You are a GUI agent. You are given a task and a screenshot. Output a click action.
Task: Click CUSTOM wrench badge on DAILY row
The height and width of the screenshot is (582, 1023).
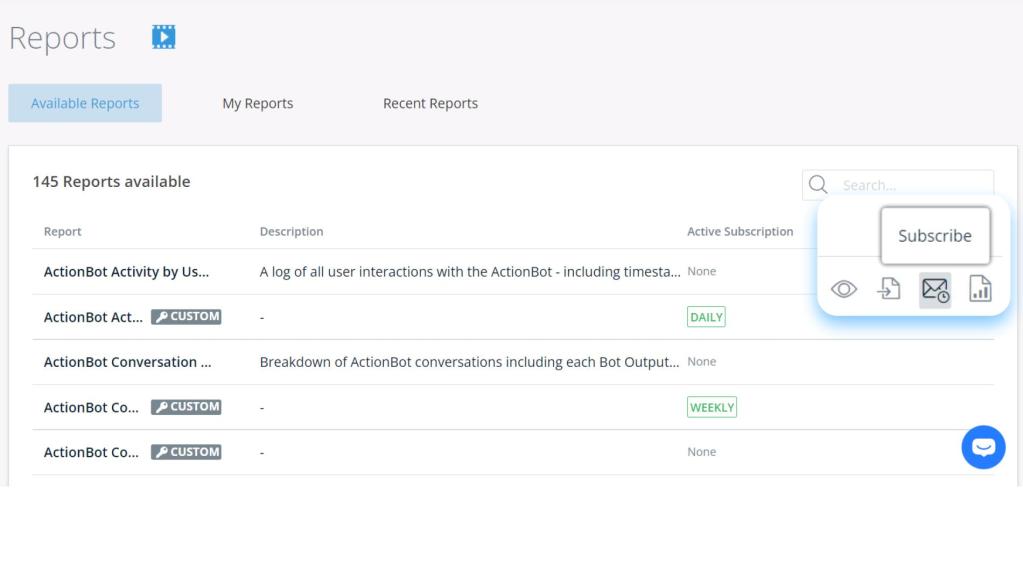[186, 317]
